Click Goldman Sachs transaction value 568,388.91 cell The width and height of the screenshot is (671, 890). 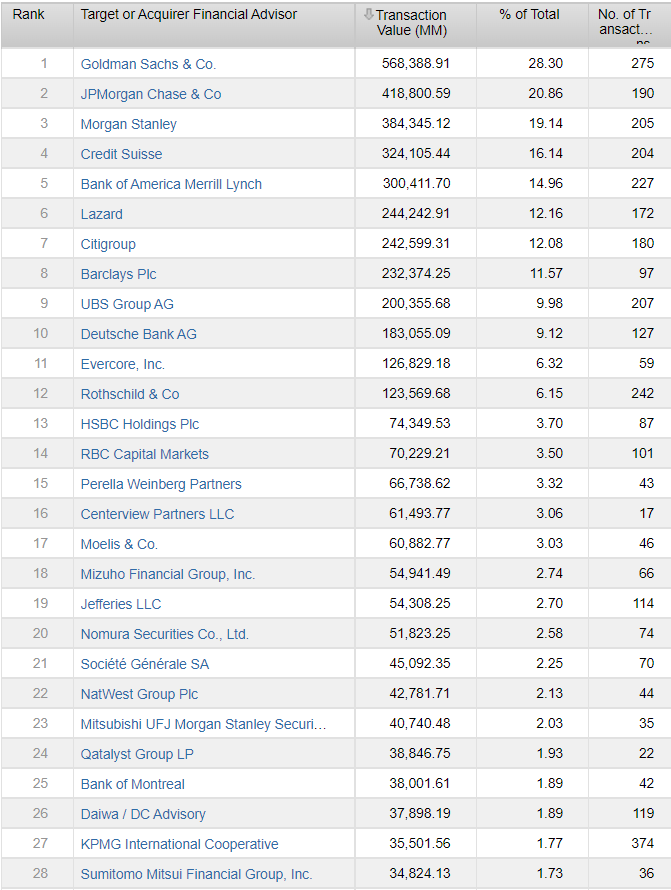click(x=416, y=64)
